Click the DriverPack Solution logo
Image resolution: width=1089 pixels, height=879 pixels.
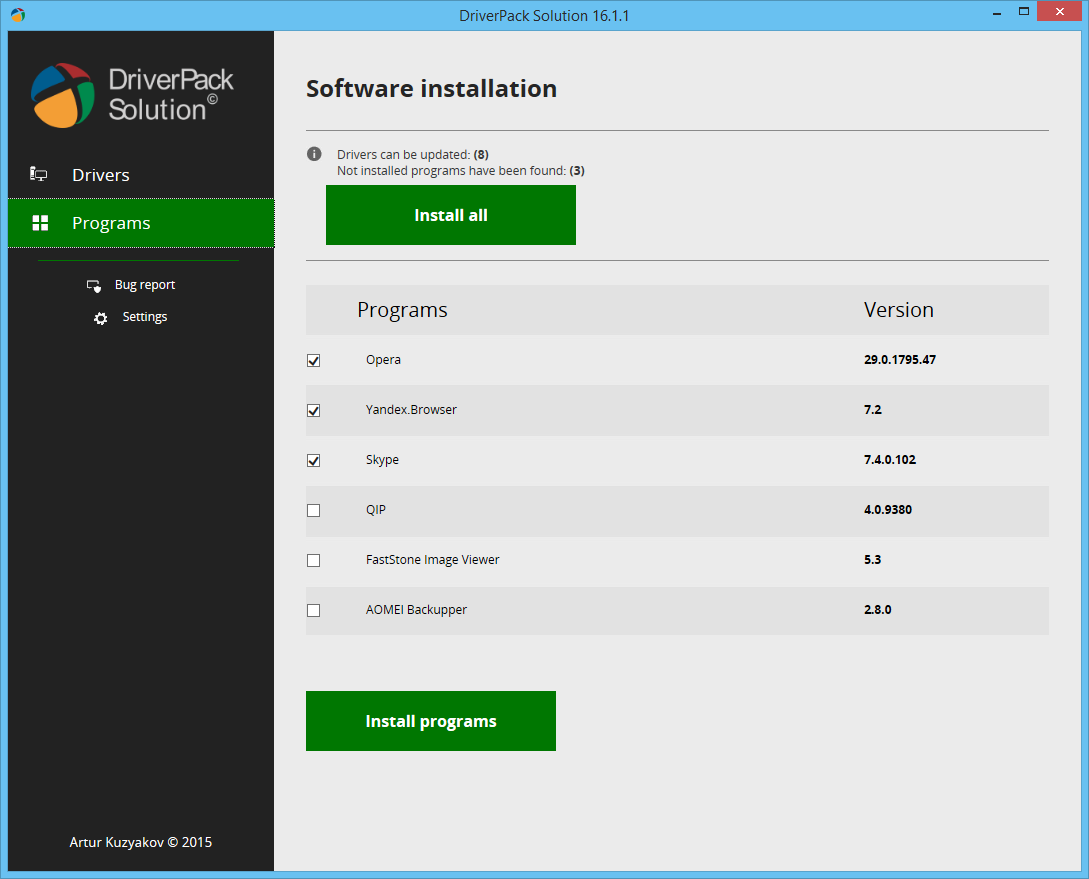pos(63,95)
